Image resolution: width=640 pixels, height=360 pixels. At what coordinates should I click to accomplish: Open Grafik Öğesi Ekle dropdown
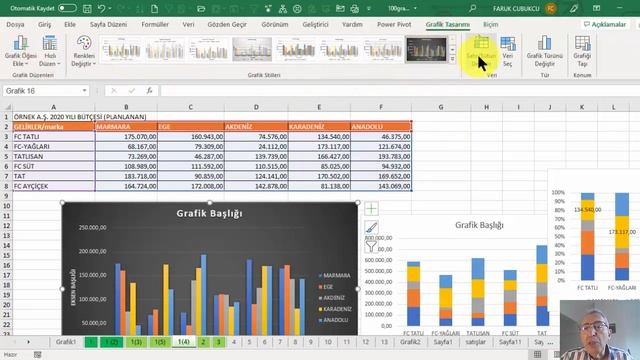(20, 51)
